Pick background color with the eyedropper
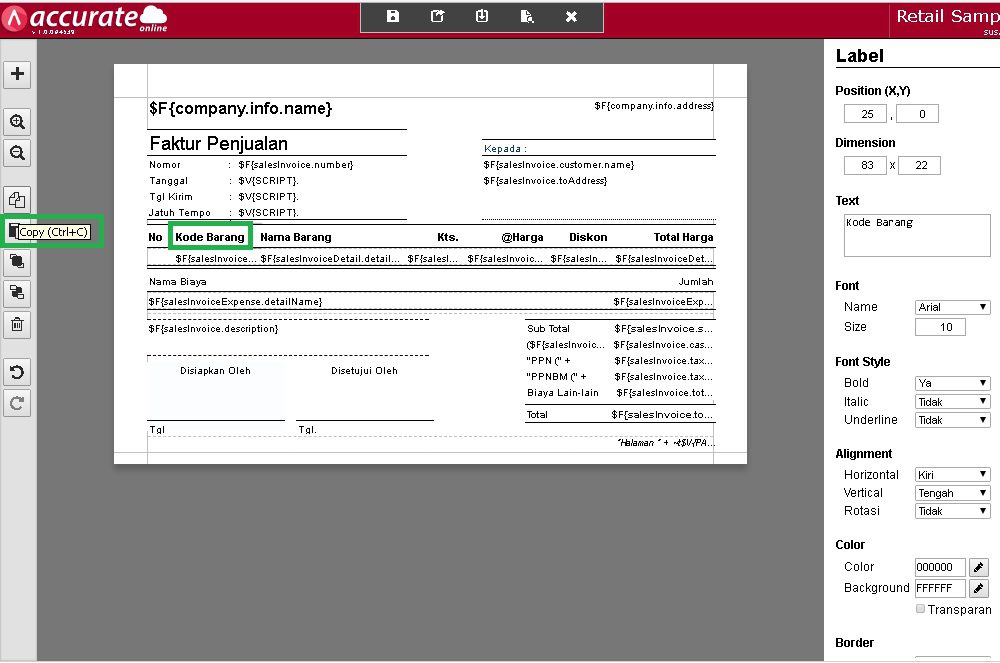This screenshot has height=663, width=1000. click(980, 588)
